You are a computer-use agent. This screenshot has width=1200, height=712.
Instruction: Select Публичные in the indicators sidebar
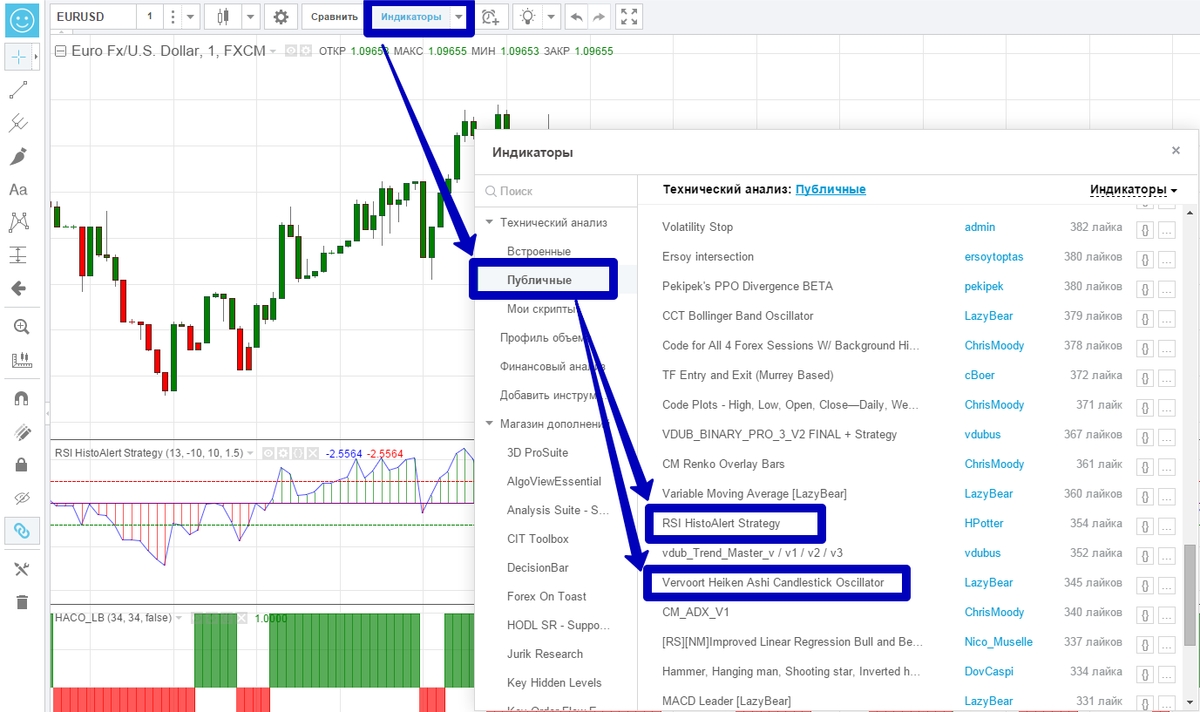539,281
